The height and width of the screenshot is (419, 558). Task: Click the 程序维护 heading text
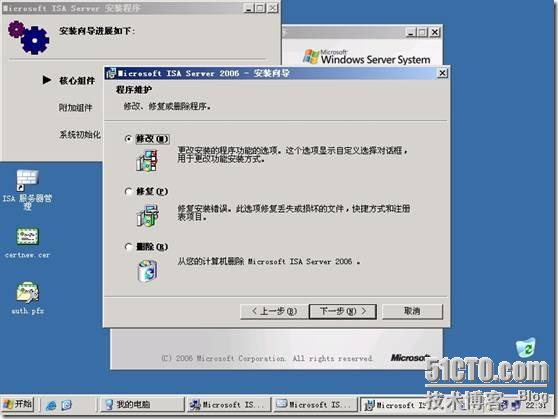[x=134, y=90]
